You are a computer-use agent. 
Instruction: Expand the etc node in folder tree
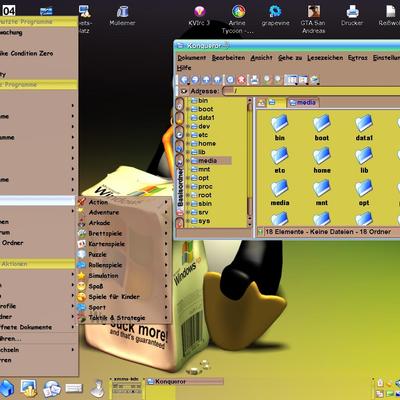pyautogui.click(x=188, y=135)
